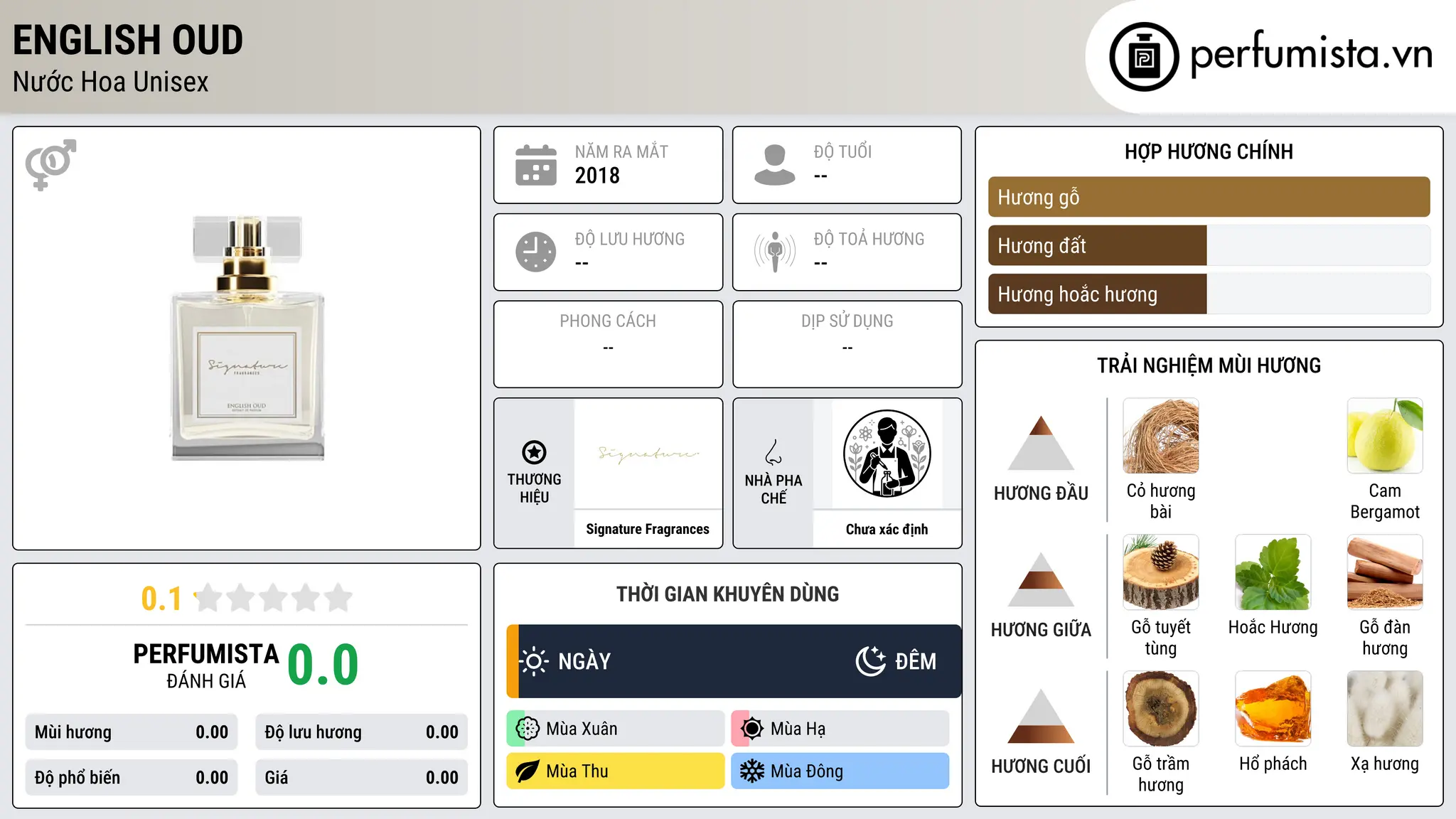Select the Mùa Hạ season tag
Screen dimensions: 1456x819
pos(840,729)
